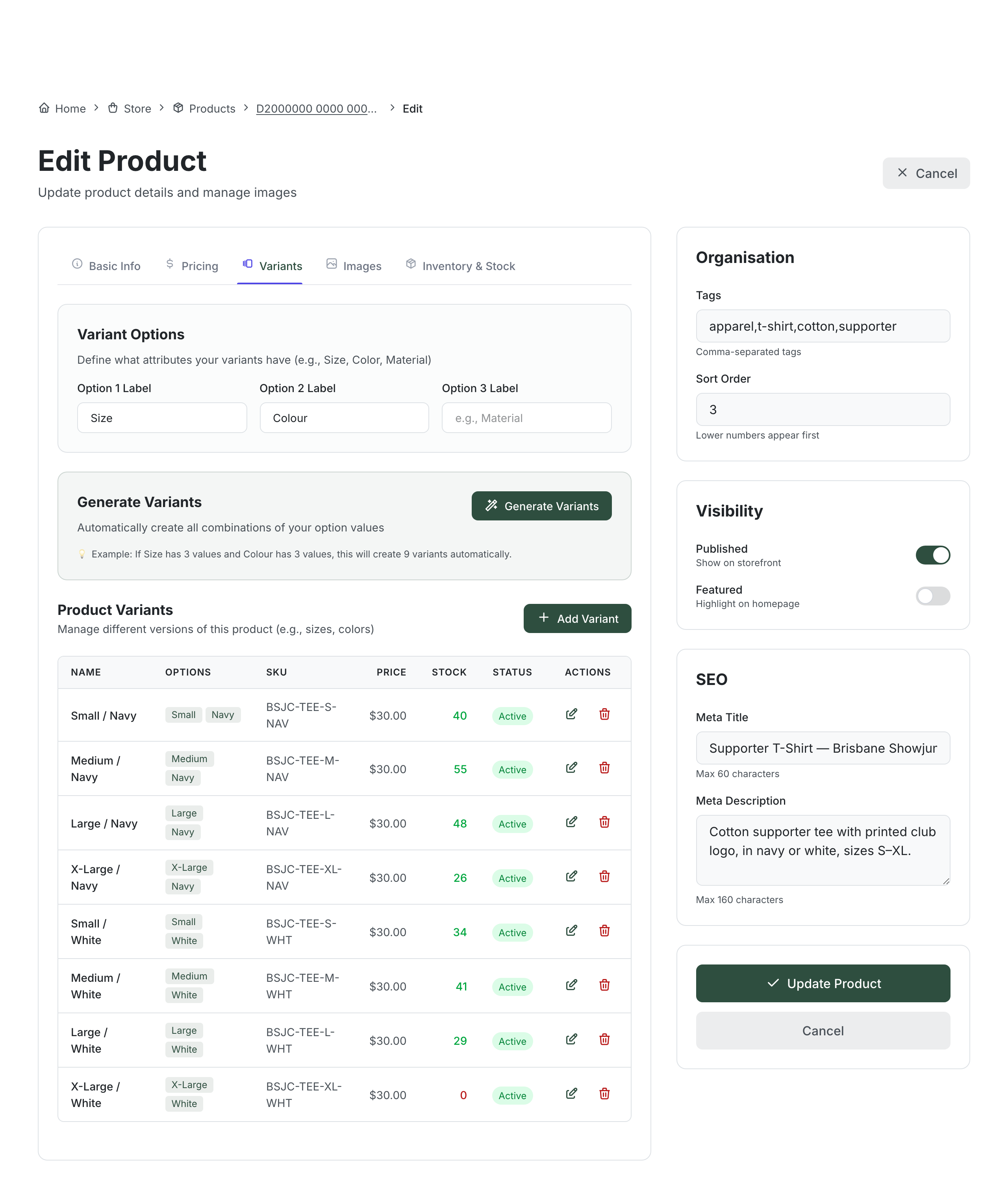
Task: Delete the Small / White variant
Action: (x=604, y=931)
